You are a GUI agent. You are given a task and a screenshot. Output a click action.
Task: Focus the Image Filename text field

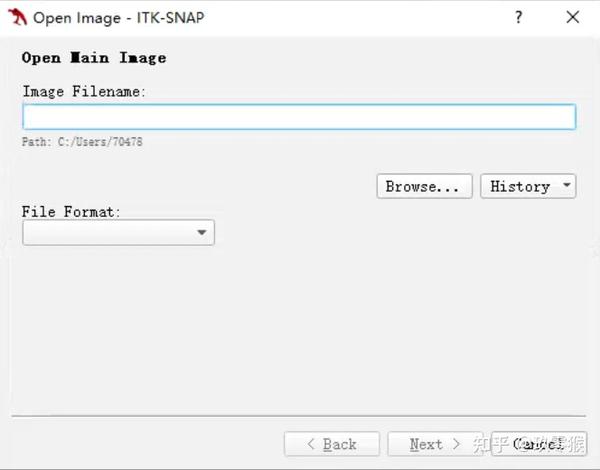[x=299, y=117]
